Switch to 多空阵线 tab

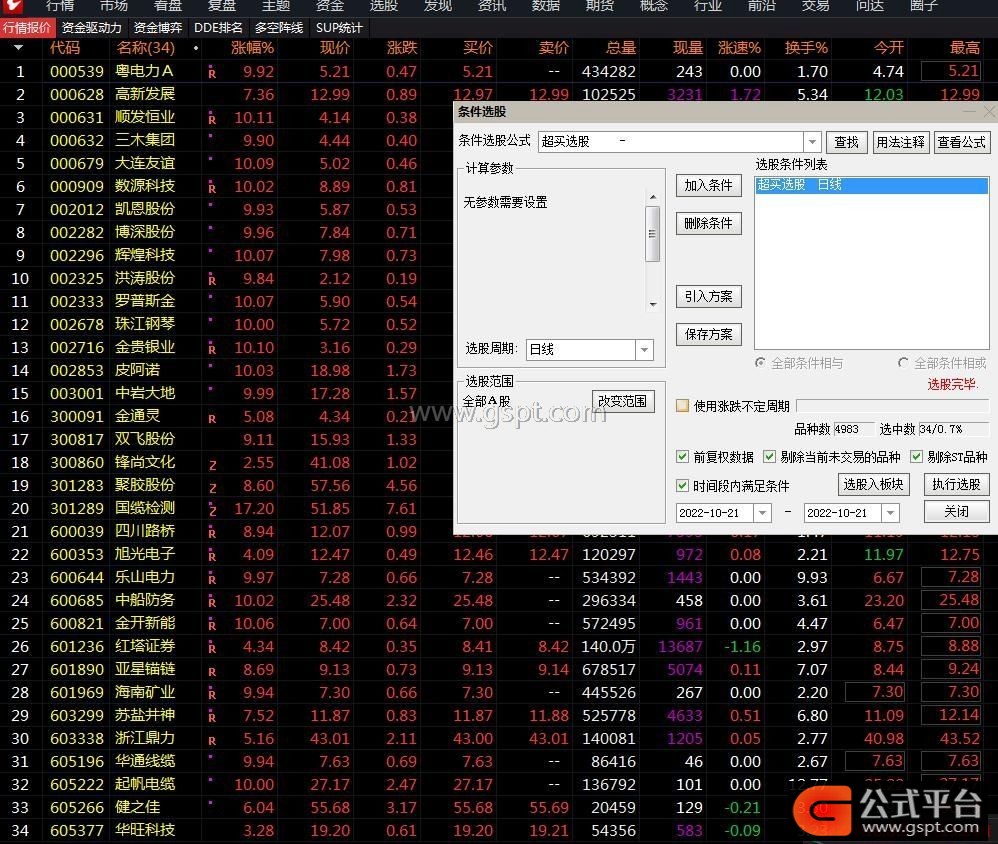pos(278,28)
